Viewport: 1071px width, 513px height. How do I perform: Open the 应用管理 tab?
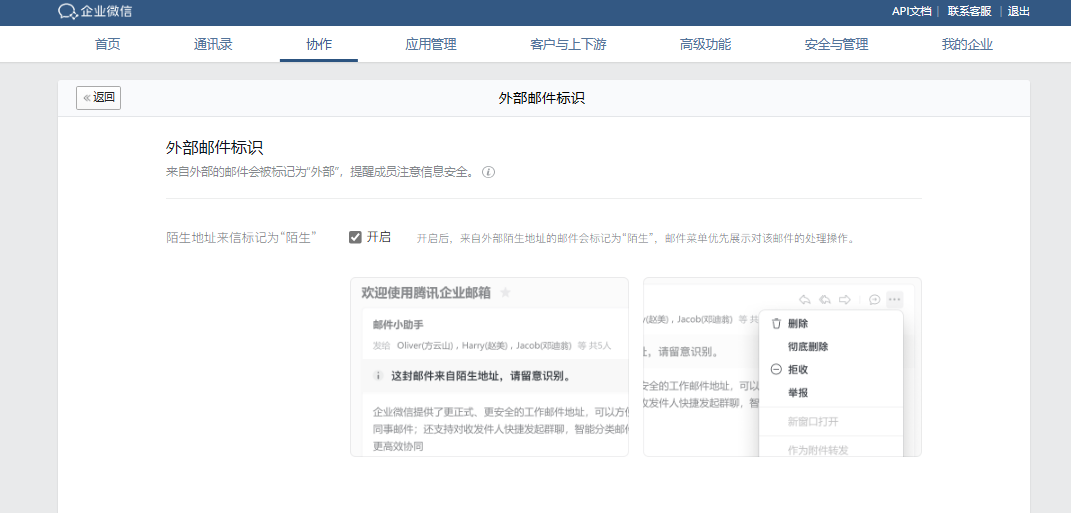coord(431,44)
